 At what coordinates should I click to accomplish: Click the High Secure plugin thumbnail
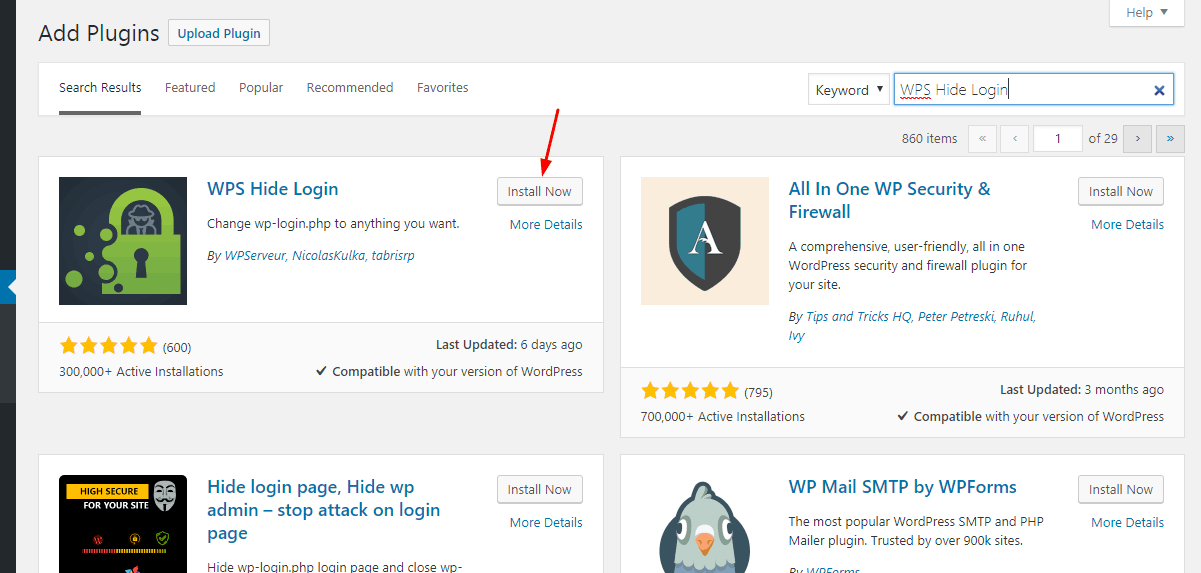123,524
